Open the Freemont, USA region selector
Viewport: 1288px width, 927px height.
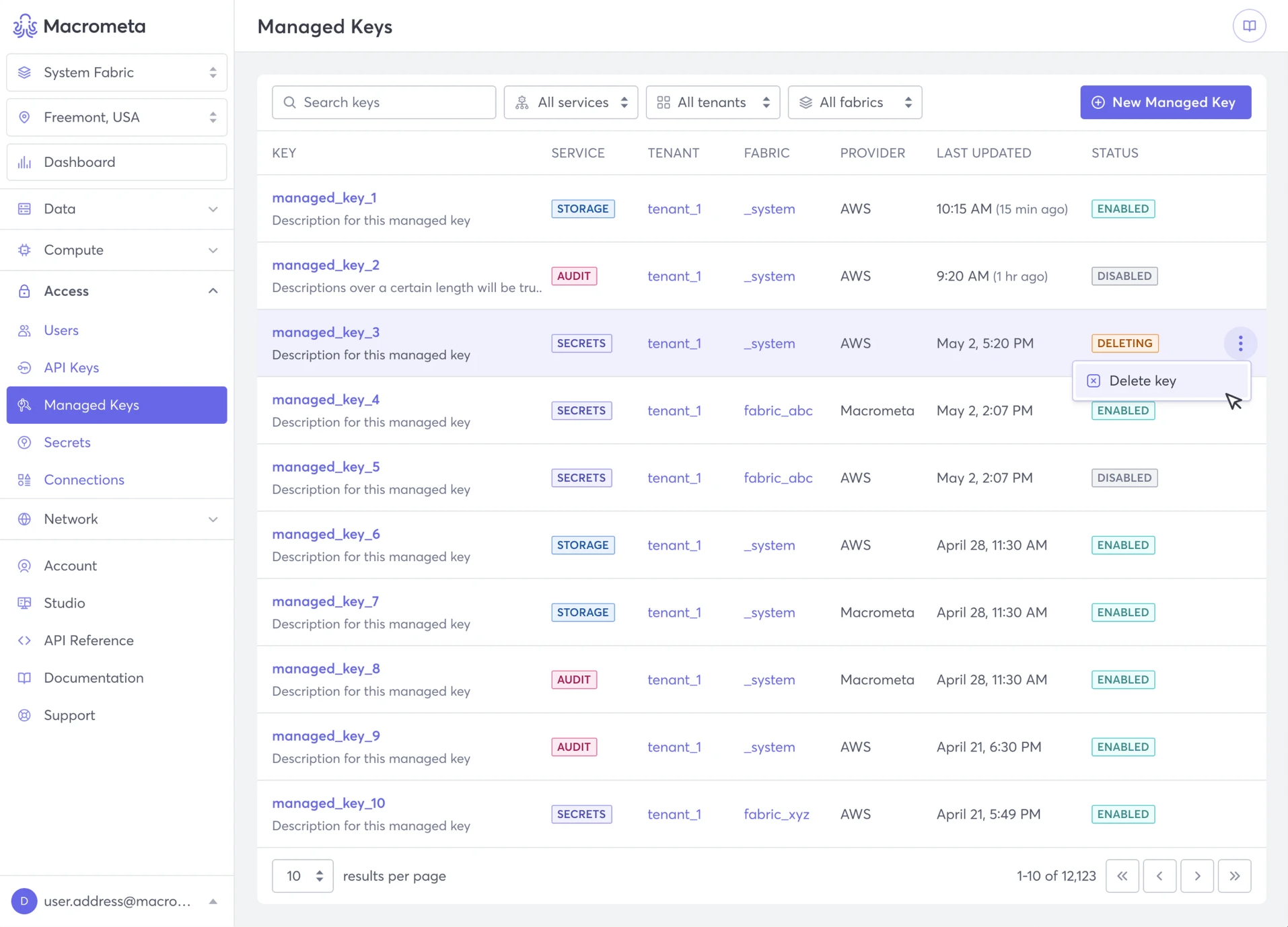(116, 117)
